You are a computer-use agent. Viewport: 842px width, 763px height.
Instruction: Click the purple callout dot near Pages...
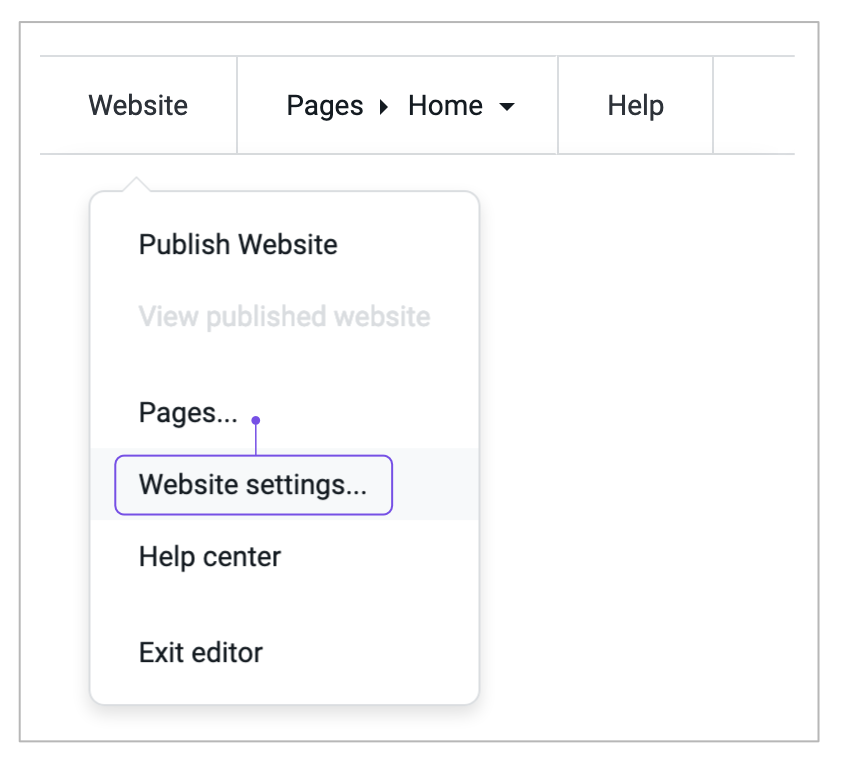pyautogui.click(x=256, y=420)
